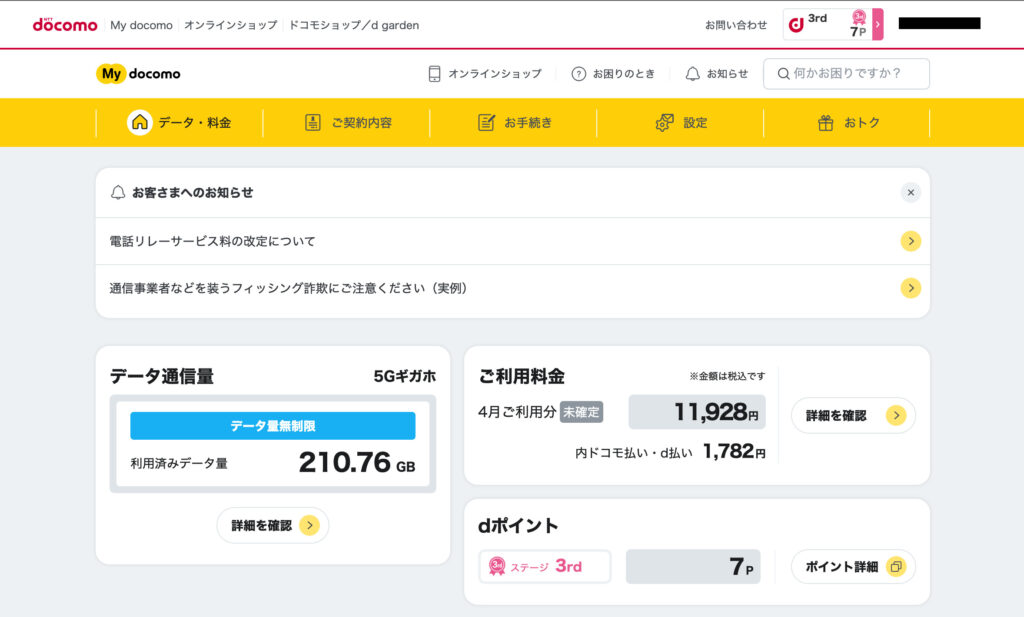Open お知らせ bell icon in header
This screenshot has width=1024, height=617.
692,73
